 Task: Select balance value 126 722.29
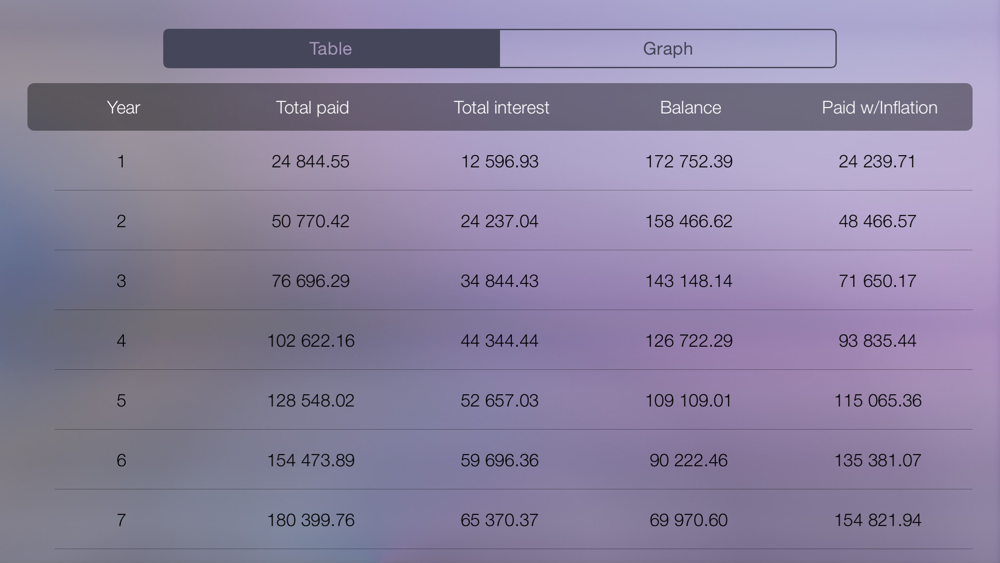(x=688, y=341)
